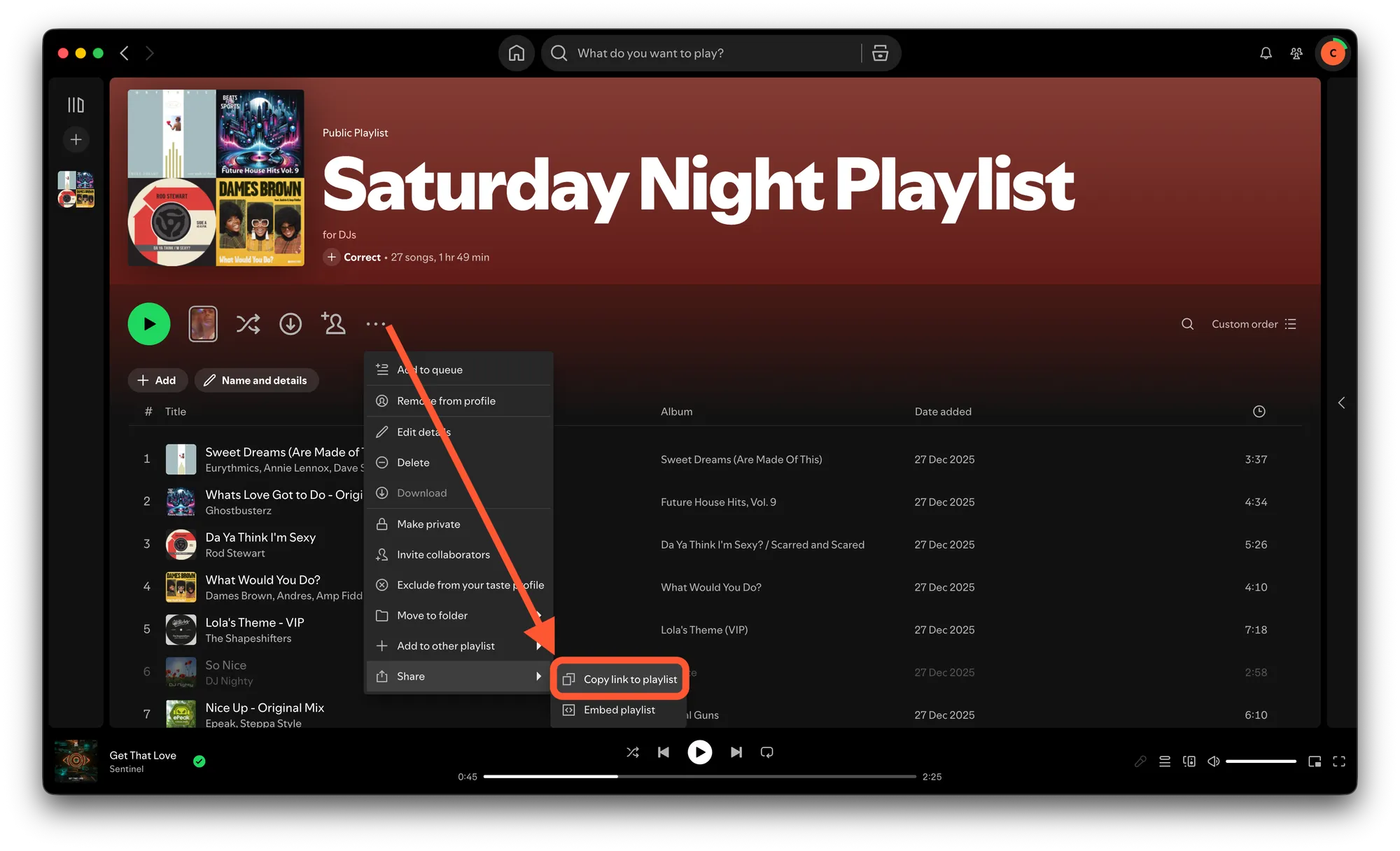Enter full screen mode
1400x851 pixels.
coord(1339,761)
